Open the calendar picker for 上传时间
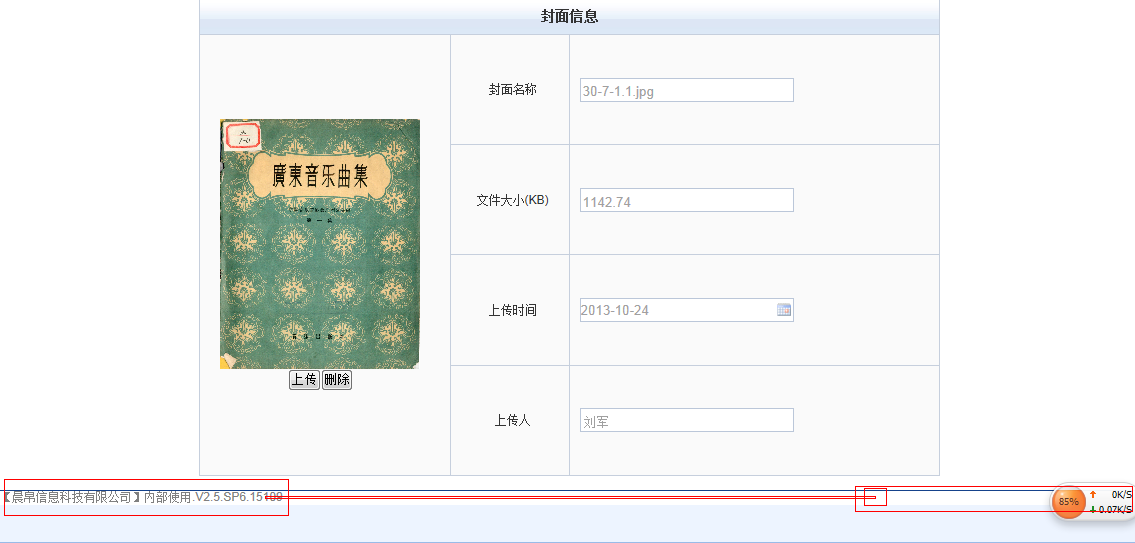Viewport: 1135px width, 543px height. [x=783, y=310]
